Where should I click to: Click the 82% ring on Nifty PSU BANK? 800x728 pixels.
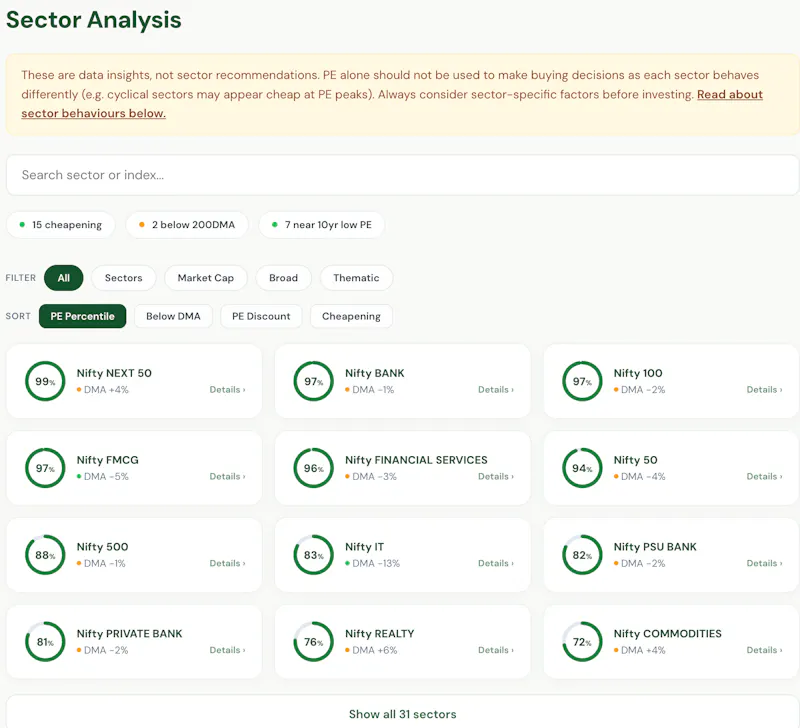pos(582,555)
